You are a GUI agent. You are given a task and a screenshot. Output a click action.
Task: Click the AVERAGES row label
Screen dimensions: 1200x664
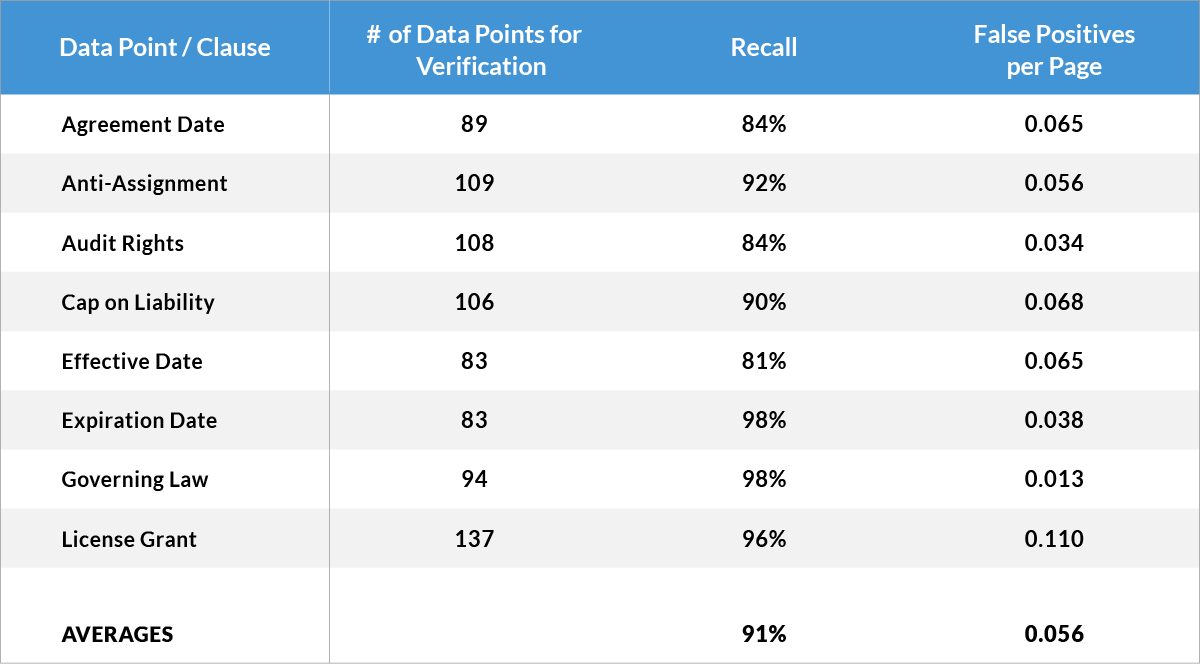click(x=117, y=634)
